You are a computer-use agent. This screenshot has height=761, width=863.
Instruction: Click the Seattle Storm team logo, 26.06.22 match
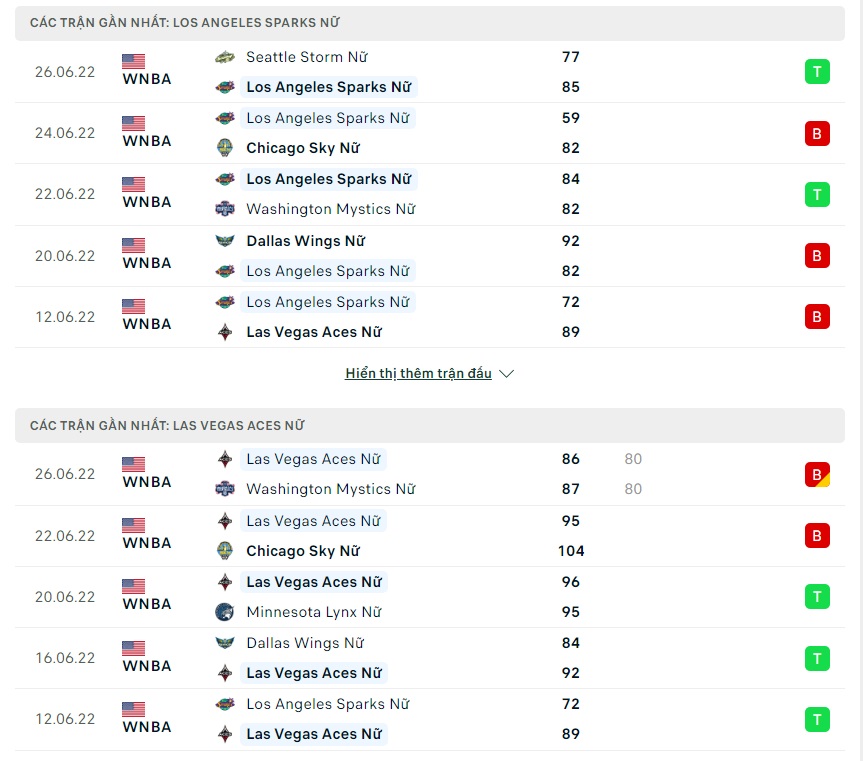pyautogui.click(x=225, y=57)
